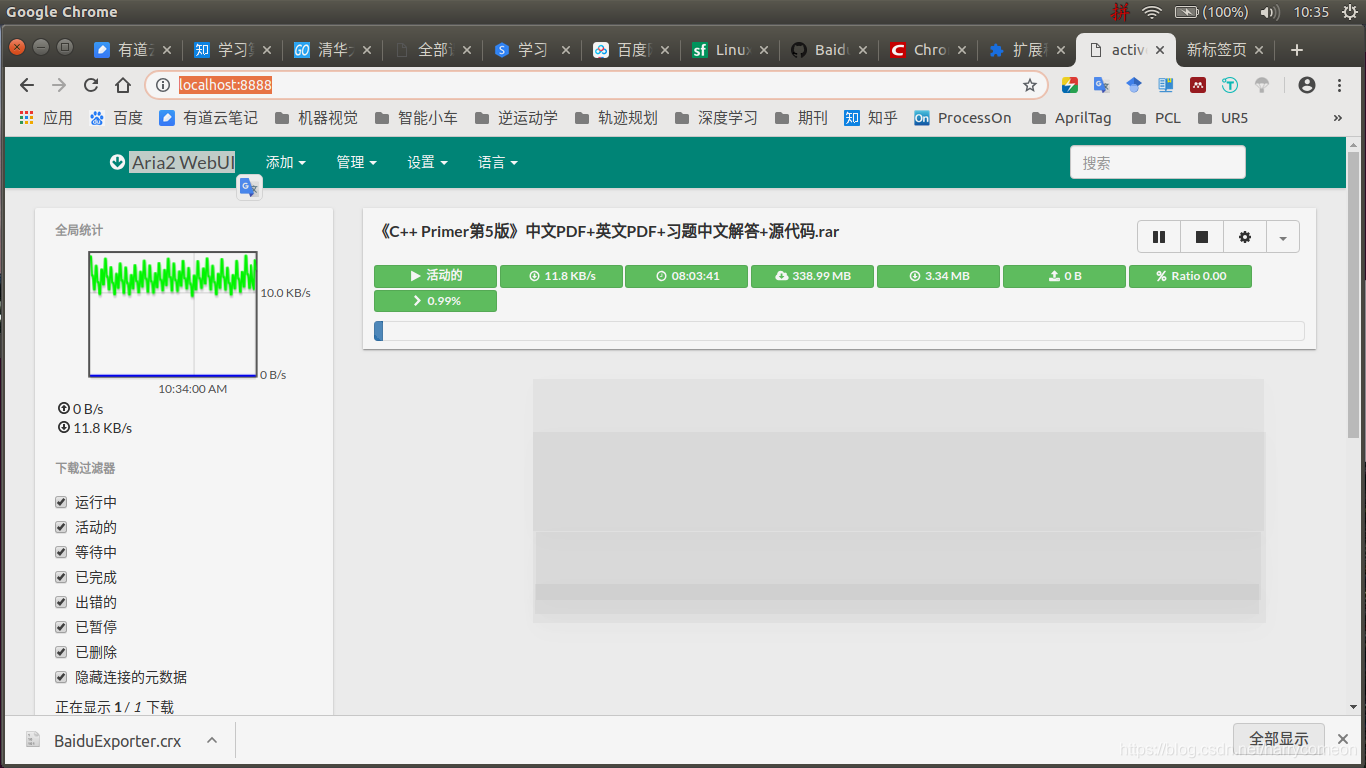Open the 管理 menu

click(357, 162)
